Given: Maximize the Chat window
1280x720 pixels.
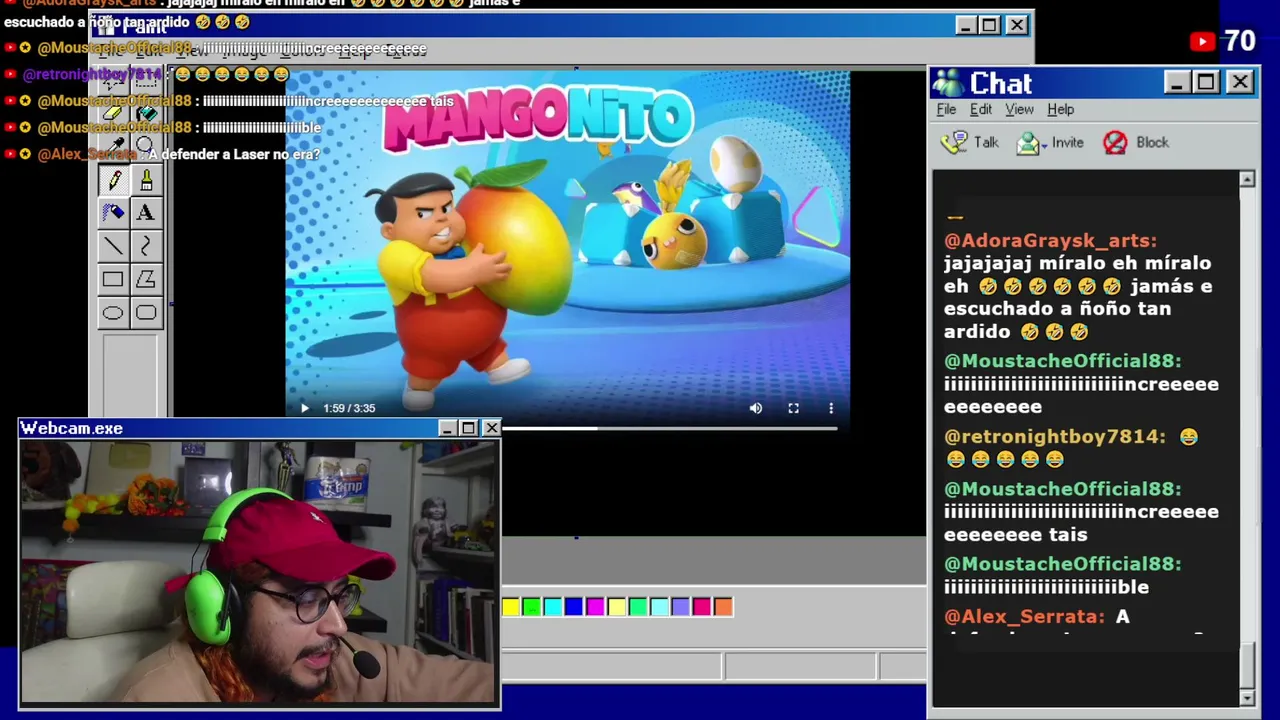Looking at the screenshot, I should tap(1206, 82).
